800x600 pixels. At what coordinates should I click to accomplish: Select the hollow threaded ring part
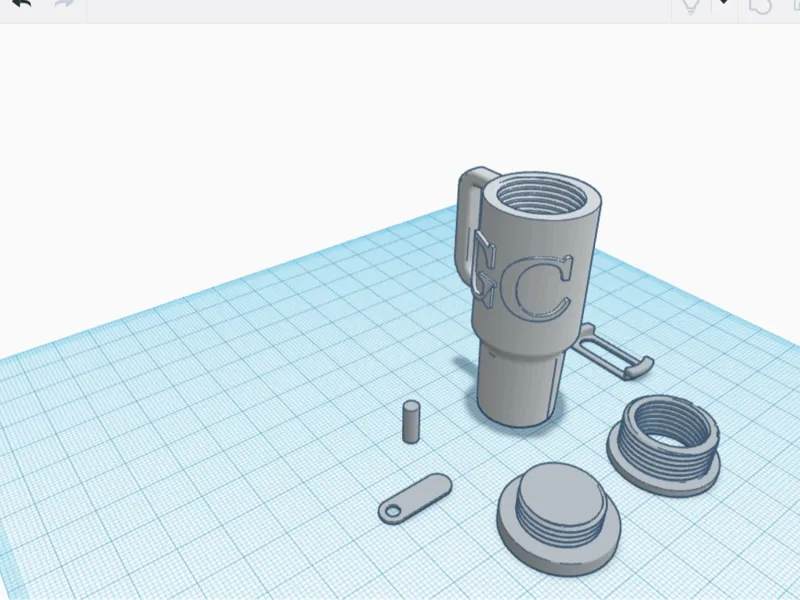[x=663, y=445]
